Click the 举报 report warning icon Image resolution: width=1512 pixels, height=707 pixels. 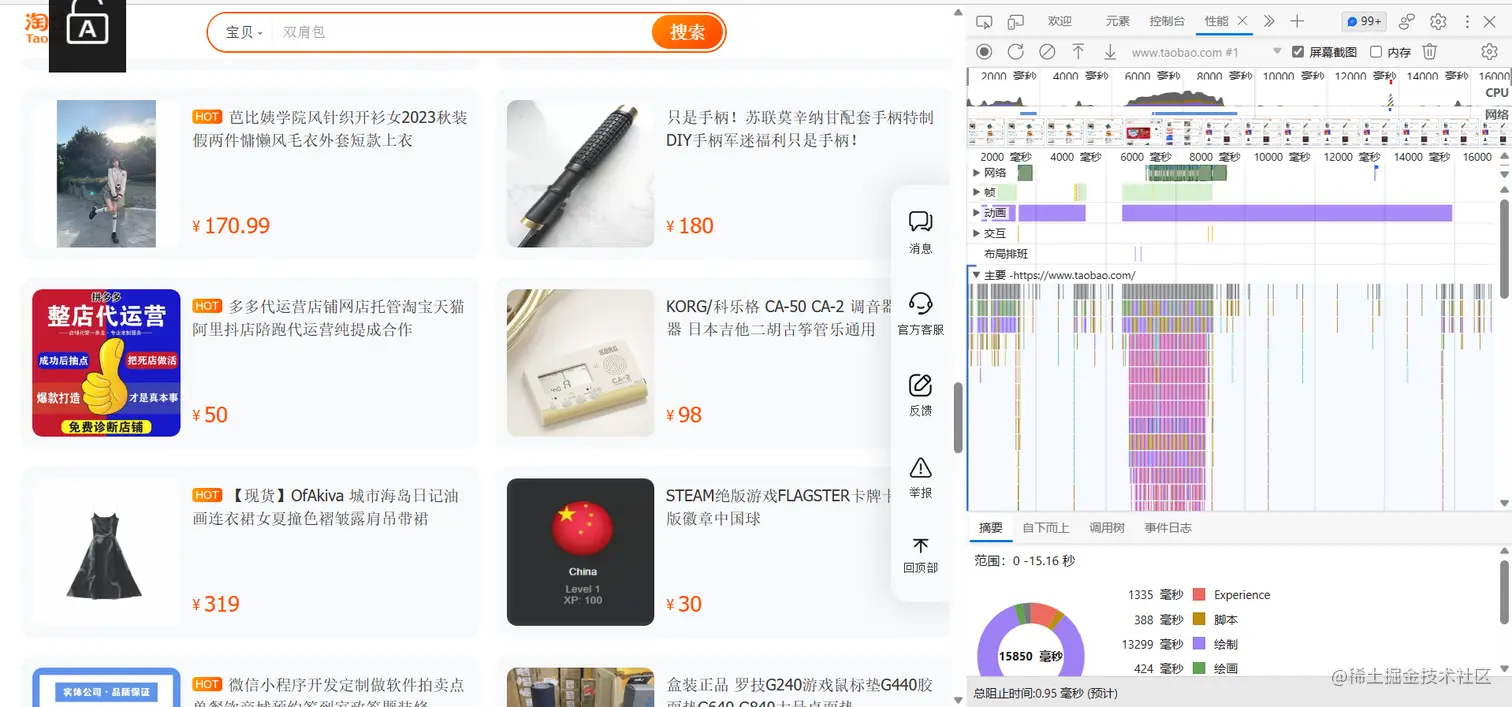tap(921, 477)
